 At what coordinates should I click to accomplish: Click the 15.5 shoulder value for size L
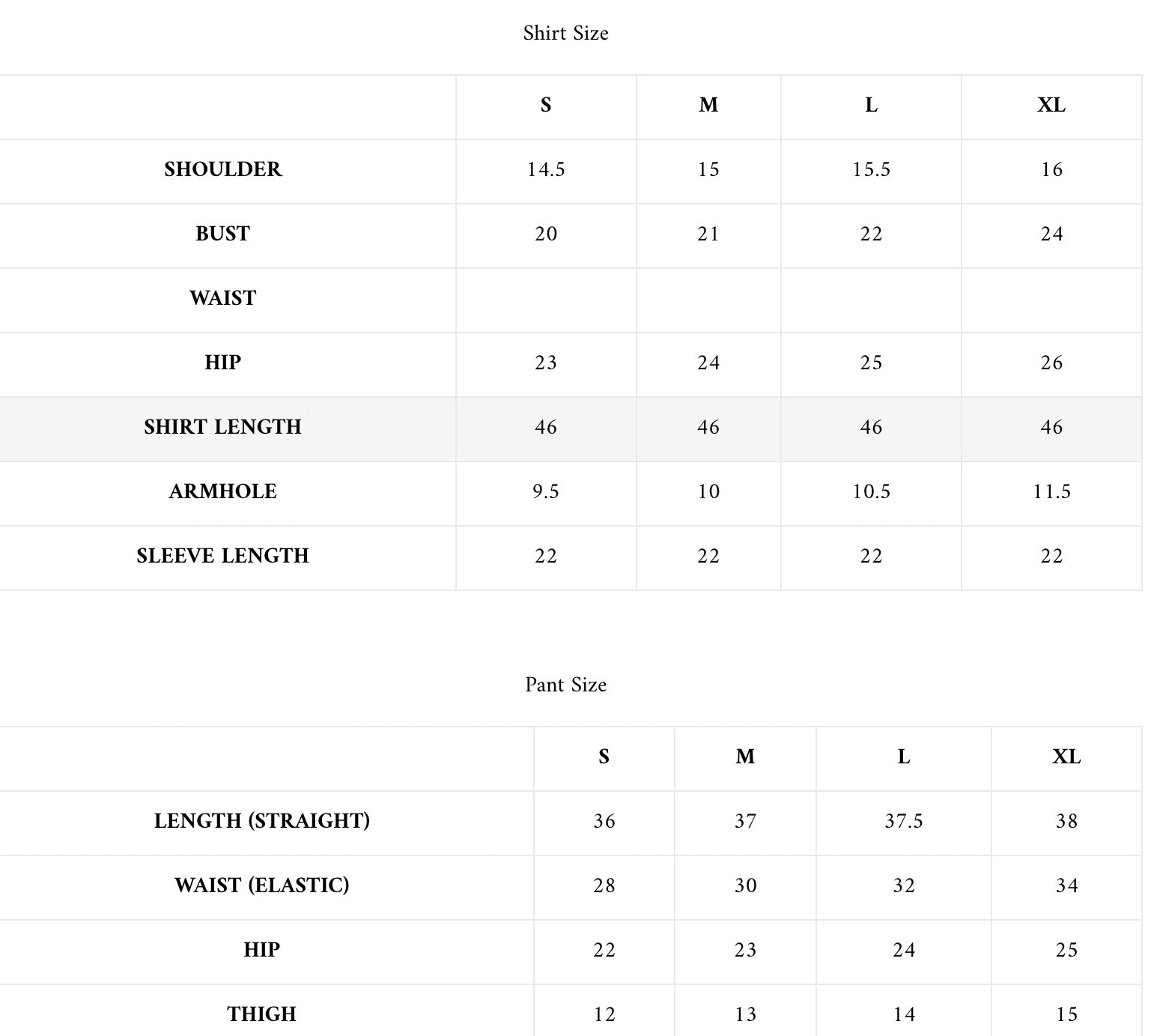point(872,169)
